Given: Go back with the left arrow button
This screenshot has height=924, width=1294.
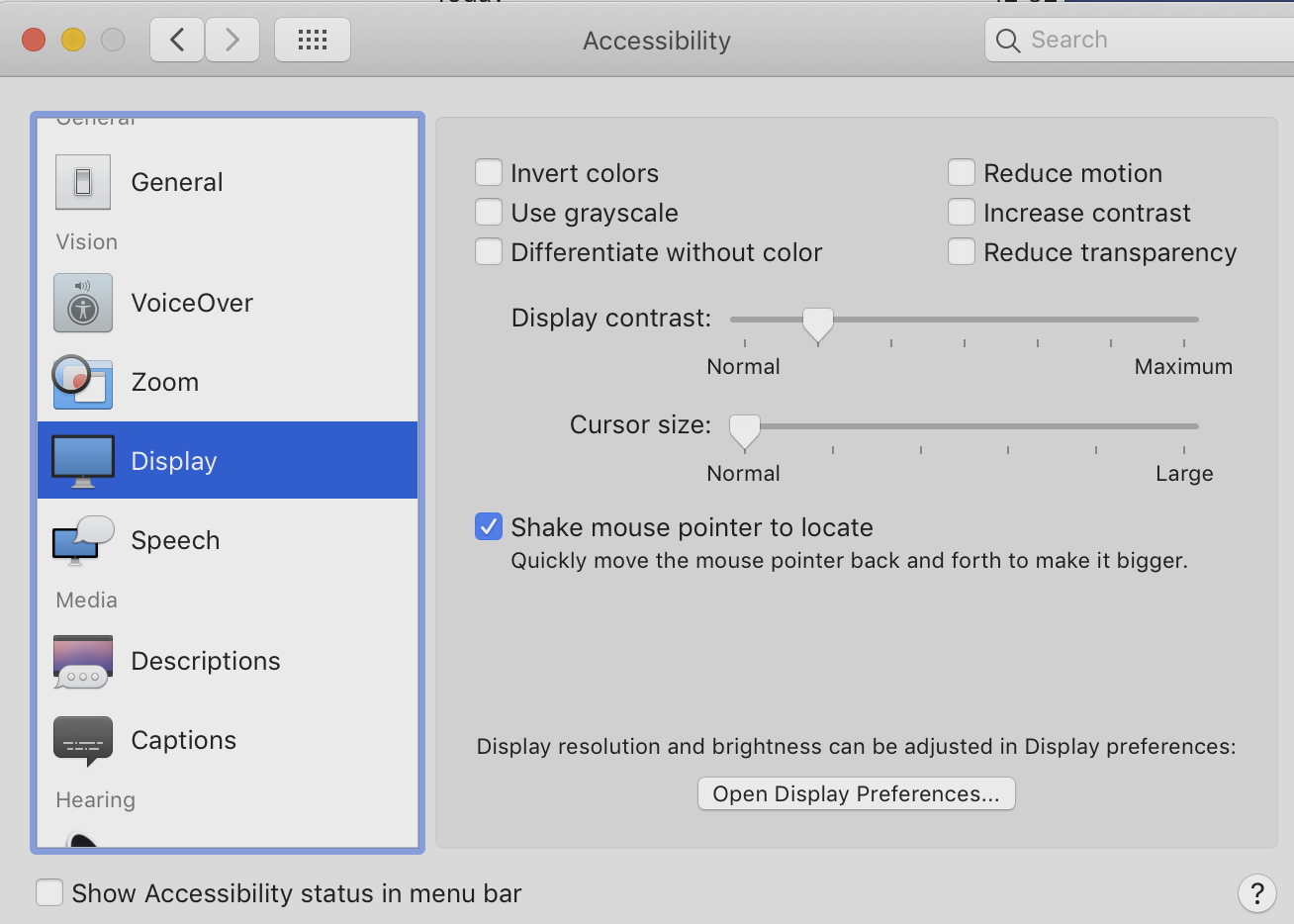Looking at the screenshot, I should pyautogui.click(x=177, y=40).
